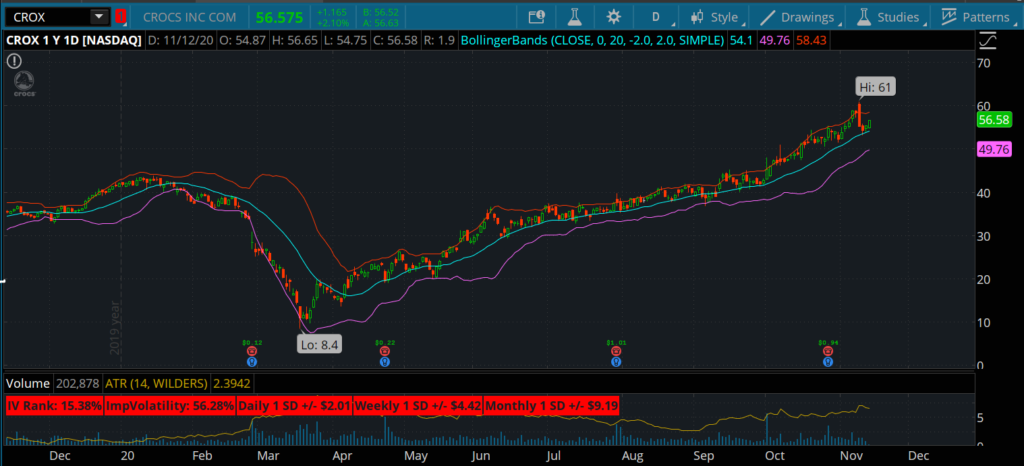
Task: Open the symbol dropdown arrow next to CROX
Action: pos(99,16)
